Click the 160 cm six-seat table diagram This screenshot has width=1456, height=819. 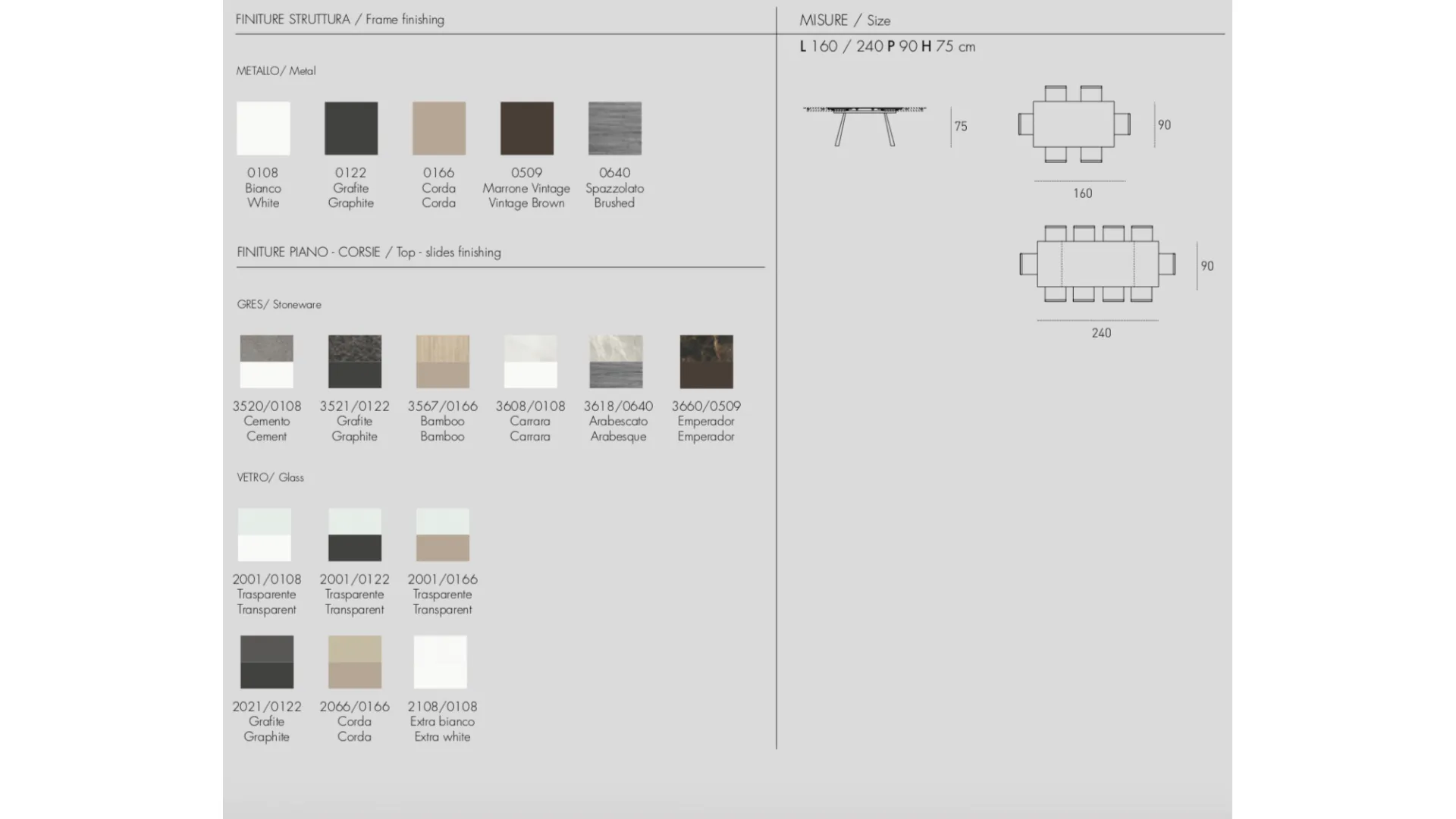(x=1074, y=124)
